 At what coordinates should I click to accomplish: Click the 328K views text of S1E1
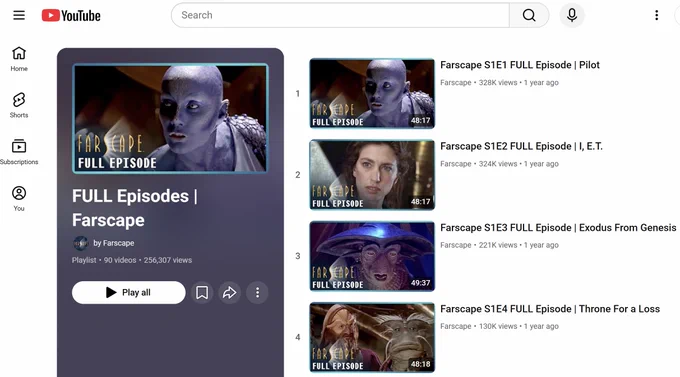[498, 82]
